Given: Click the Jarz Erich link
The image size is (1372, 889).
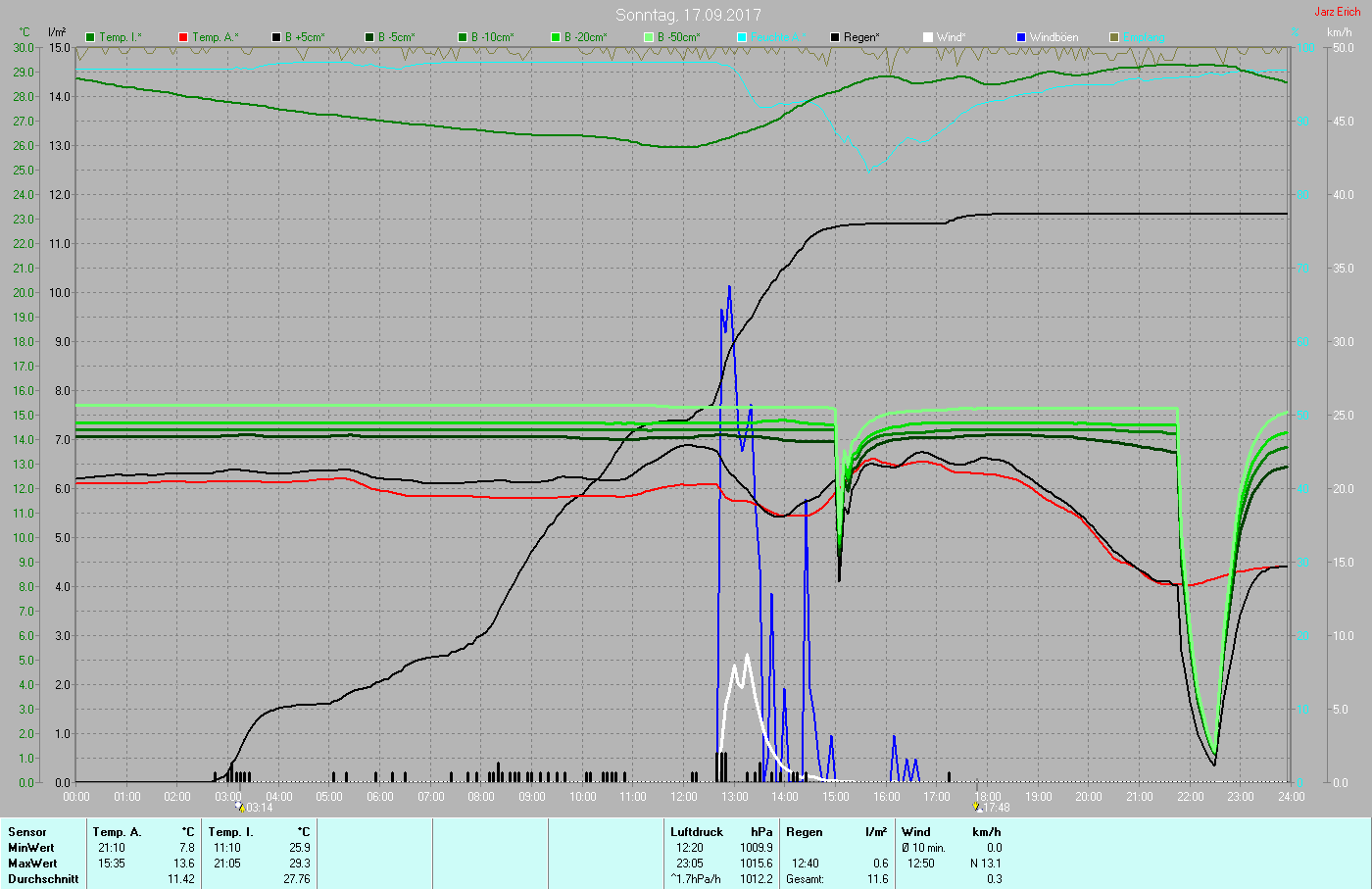Looking at the screenshot, I should tap(1337, 12).
